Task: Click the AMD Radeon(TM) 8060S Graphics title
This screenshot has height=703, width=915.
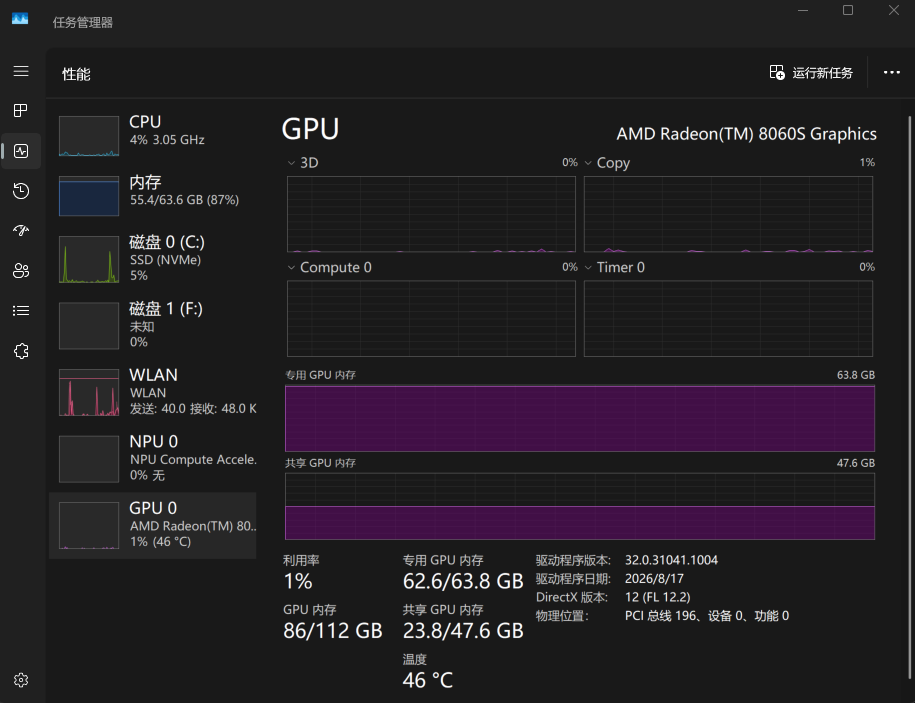Action: tap(746, 134)
